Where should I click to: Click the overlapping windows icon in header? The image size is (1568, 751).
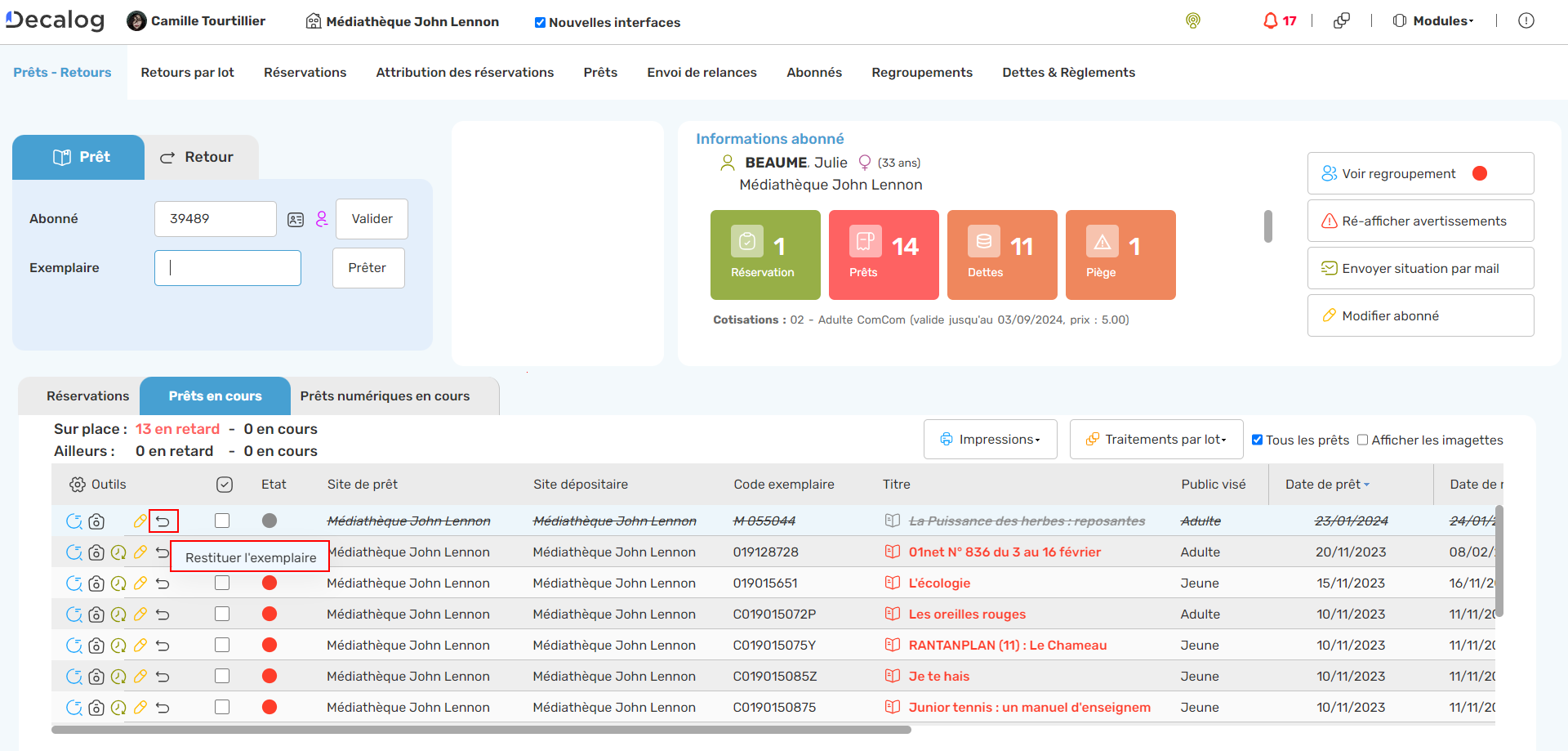point(1341,21)
